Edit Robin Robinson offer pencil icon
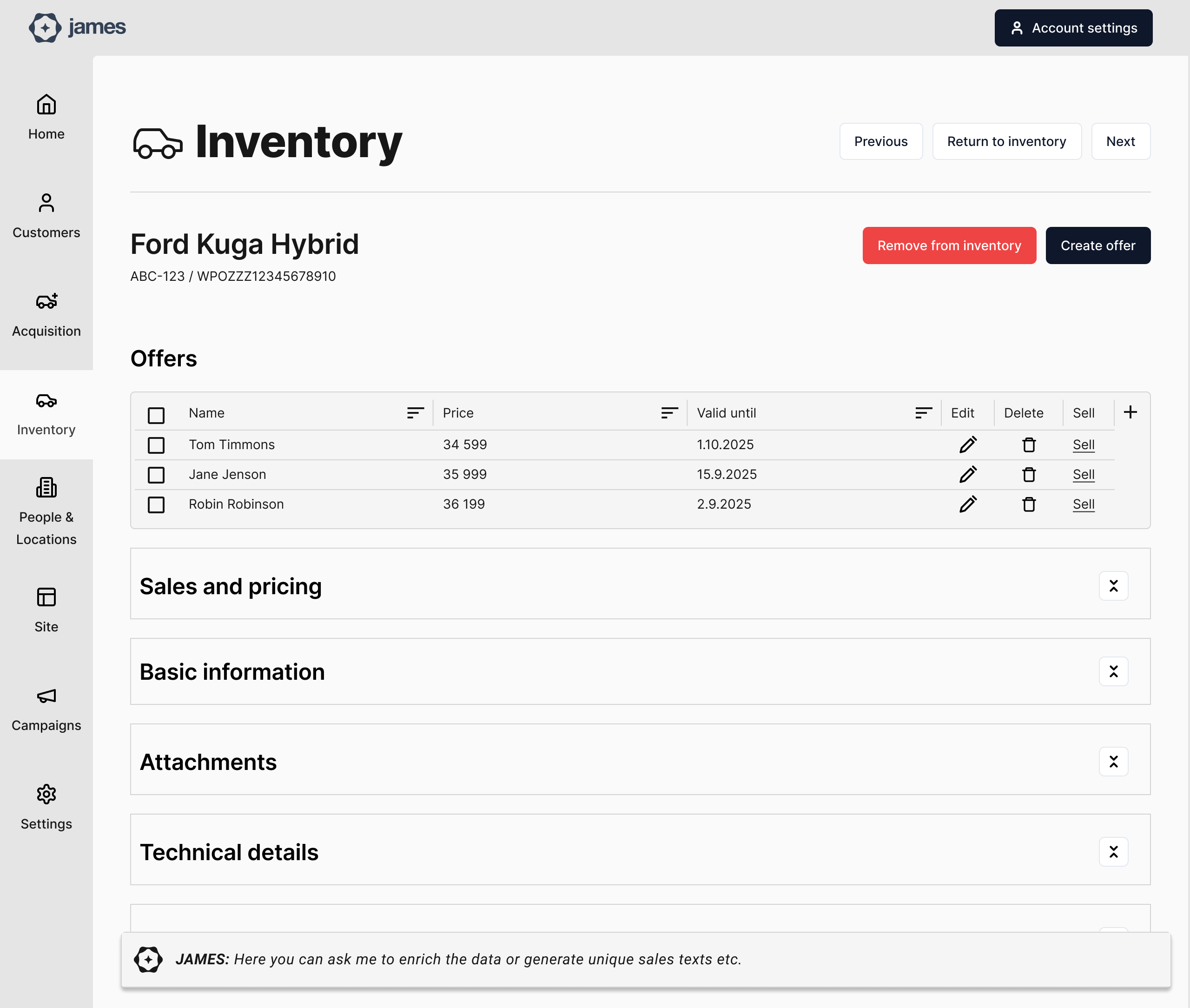This screenshot has width=1190, height=1008. click(x=968, y=504)
